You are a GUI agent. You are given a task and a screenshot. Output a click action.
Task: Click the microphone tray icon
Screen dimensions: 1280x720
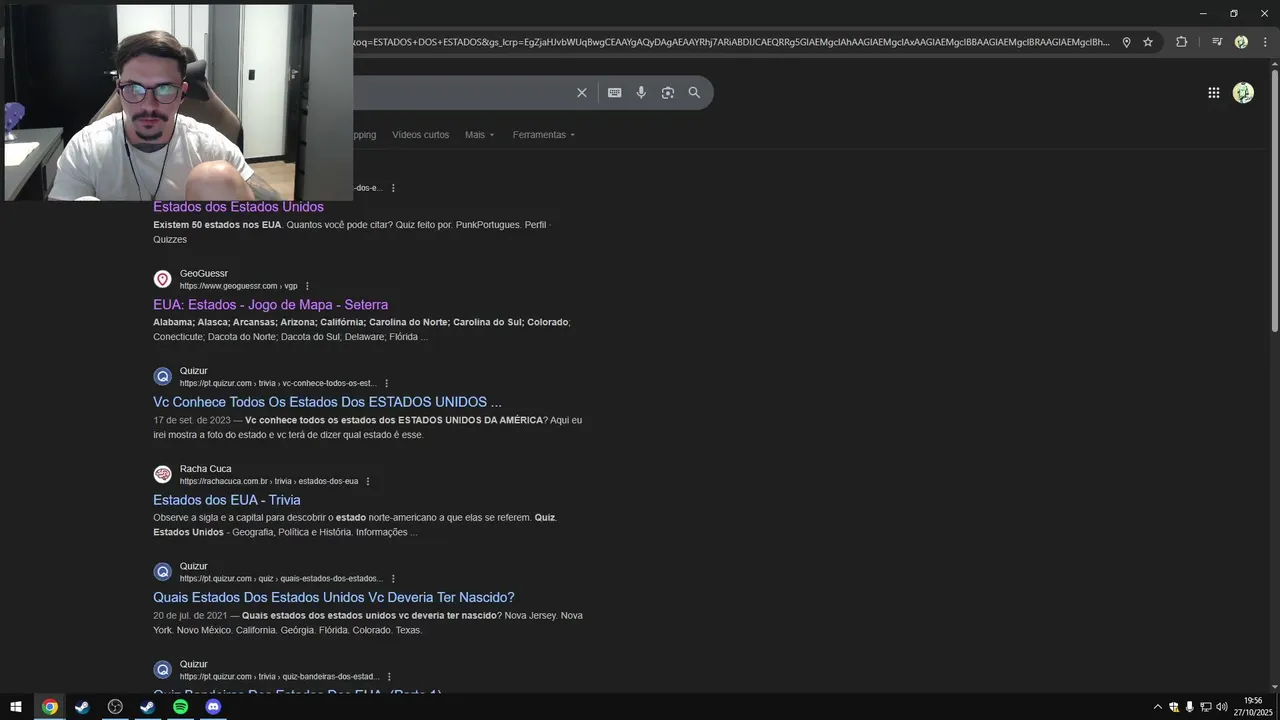coord(1189,707)
